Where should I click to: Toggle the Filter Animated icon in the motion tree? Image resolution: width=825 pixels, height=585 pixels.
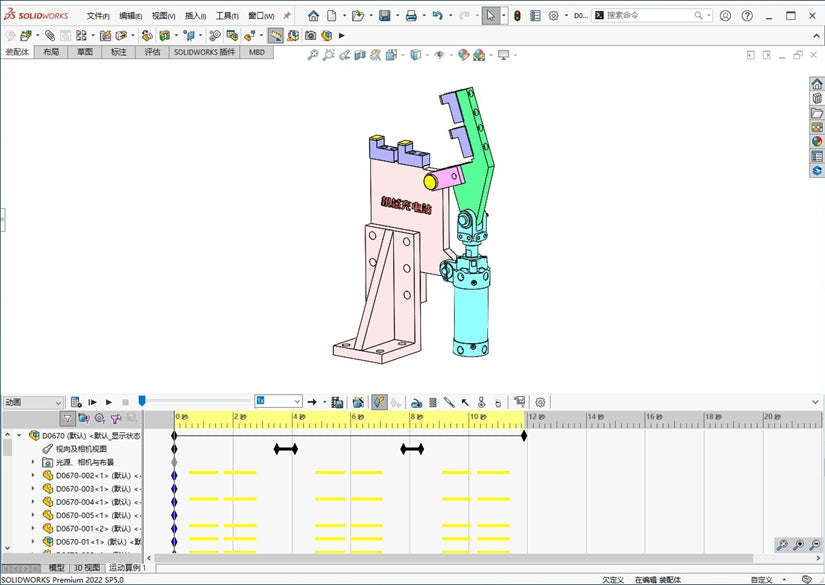(x=84, y=418)
